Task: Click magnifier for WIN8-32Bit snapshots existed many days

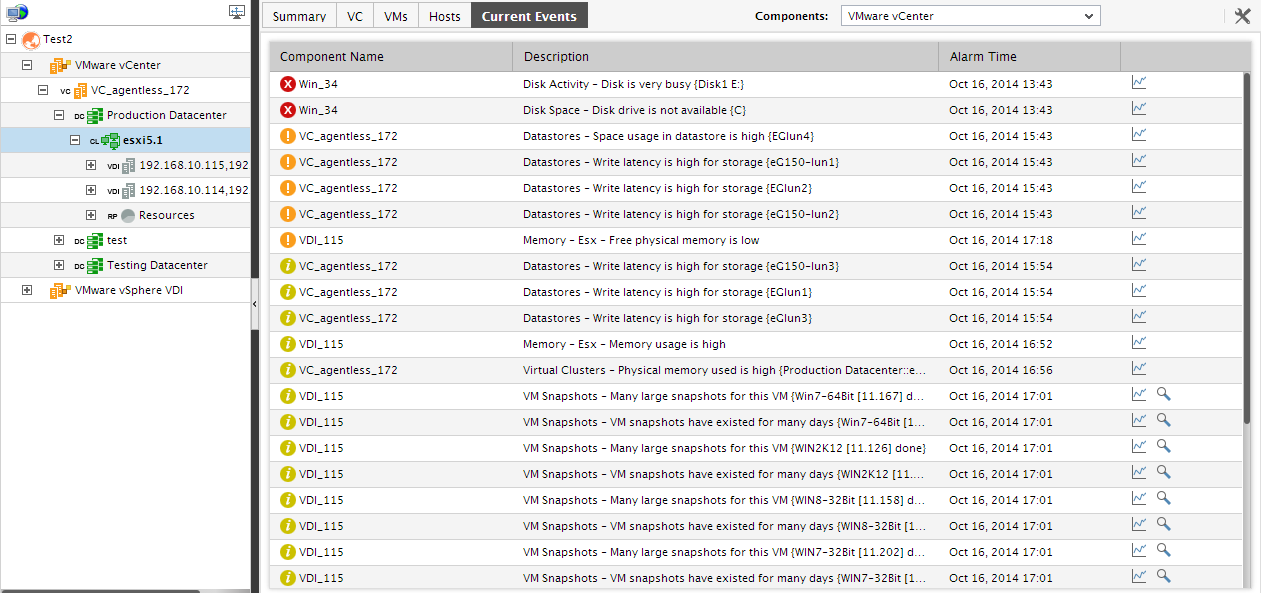Action: click(1163, 524)
